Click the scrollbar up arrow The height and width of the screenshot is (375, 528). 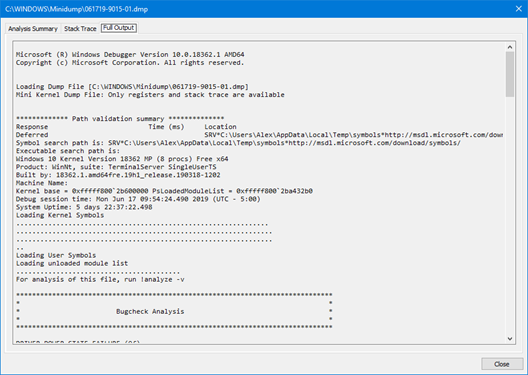pyautogui.click(x=509, y=47)
